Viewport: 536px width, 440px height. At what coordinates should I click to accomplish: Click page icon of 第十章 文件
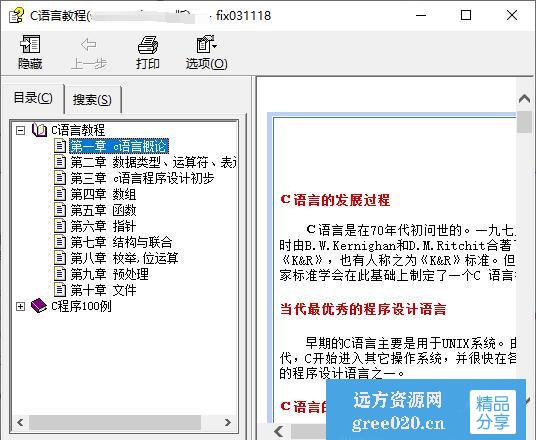coord(60,290)
